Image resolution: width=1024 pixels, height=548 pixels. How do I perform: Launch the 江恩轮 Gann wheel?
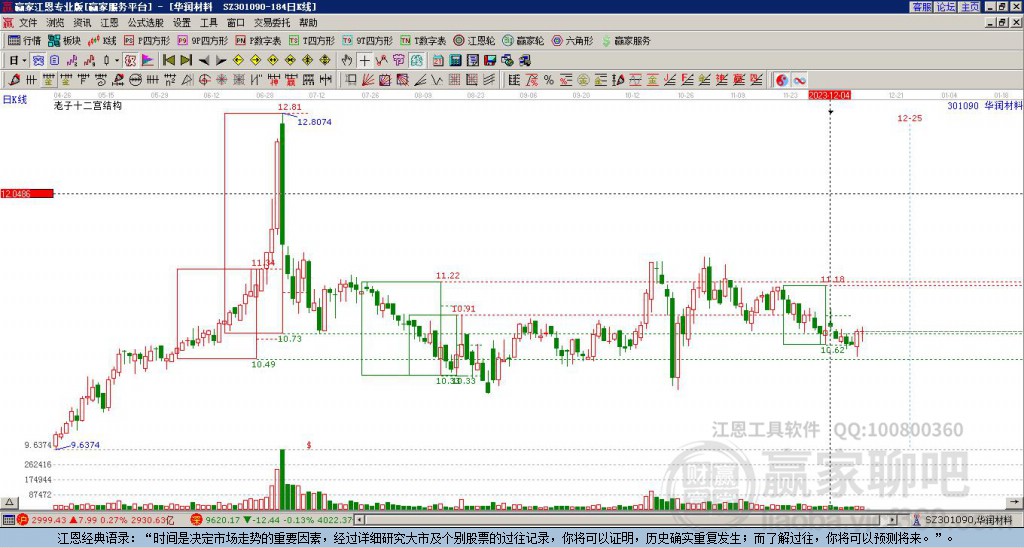474,40
